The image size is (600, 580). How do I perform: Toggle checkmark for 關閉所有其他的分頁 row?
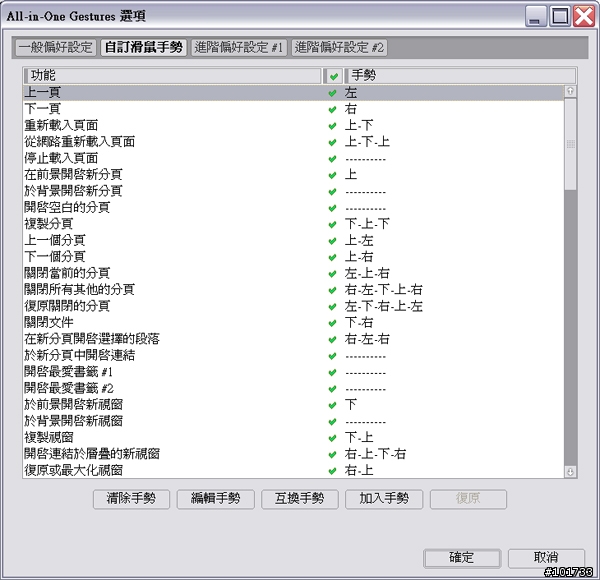coord(332,290)
